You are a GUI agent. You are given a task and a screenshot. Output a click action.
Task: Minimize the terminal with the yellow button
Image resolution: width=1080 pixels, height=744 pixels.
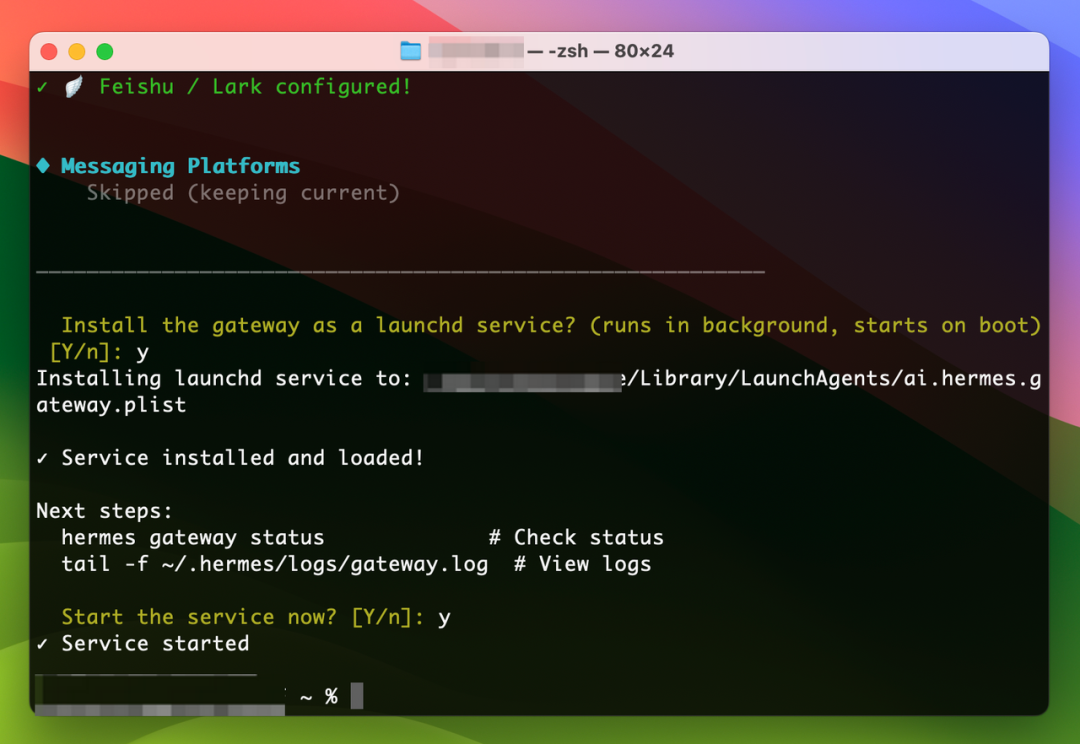point(76,52)
